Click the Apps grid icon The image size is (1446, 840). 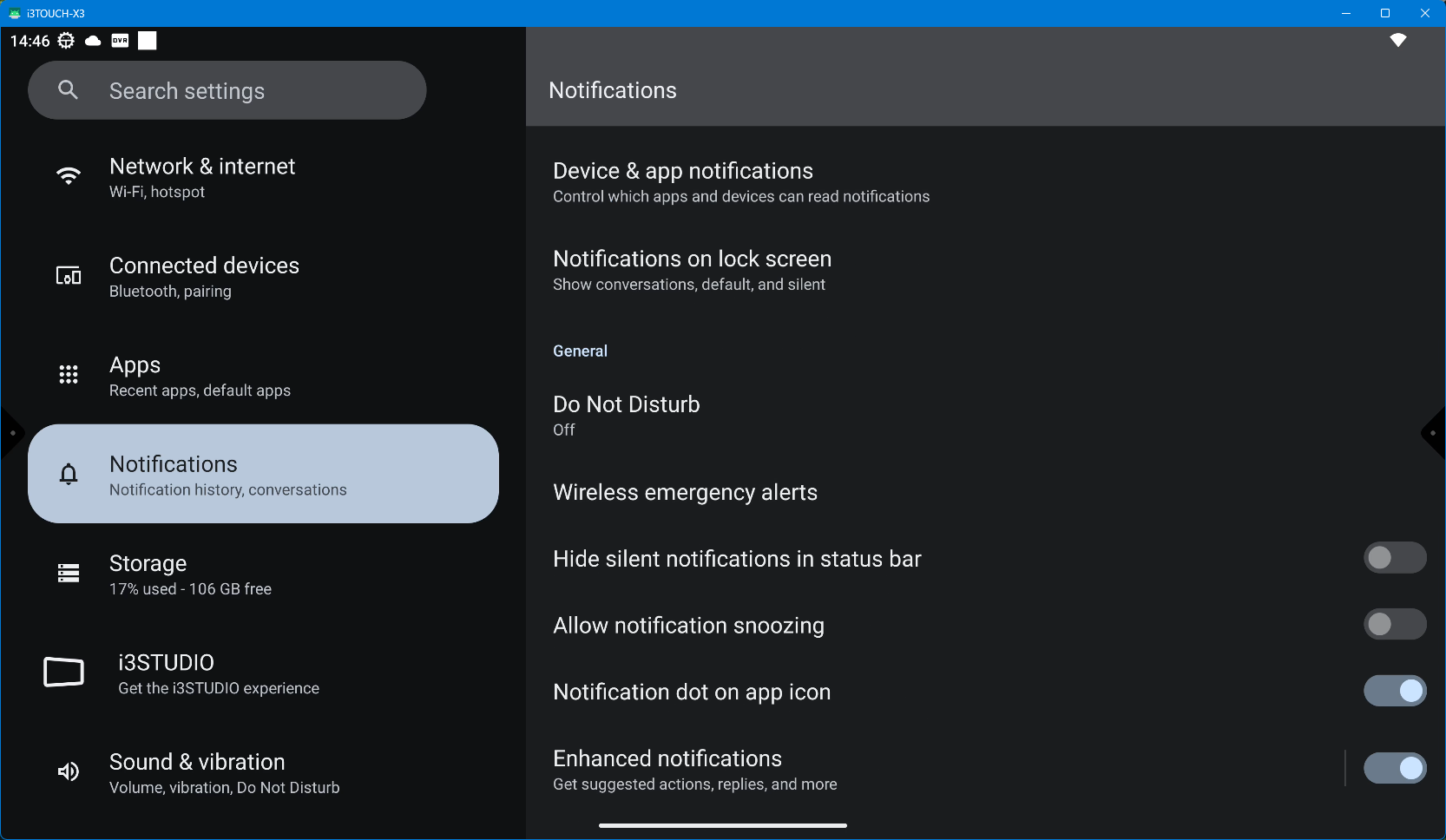[x=69, y=375]
